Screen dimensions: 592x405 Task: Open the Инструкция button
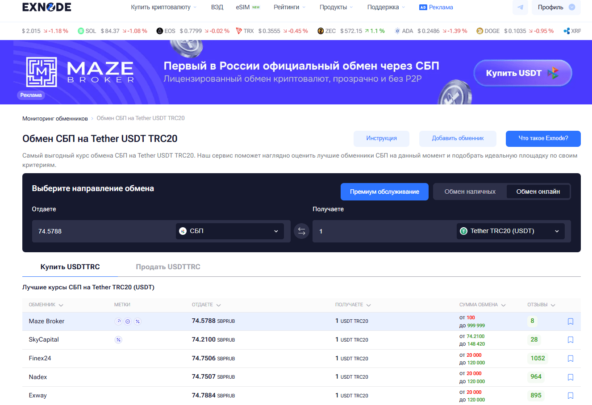381,139
